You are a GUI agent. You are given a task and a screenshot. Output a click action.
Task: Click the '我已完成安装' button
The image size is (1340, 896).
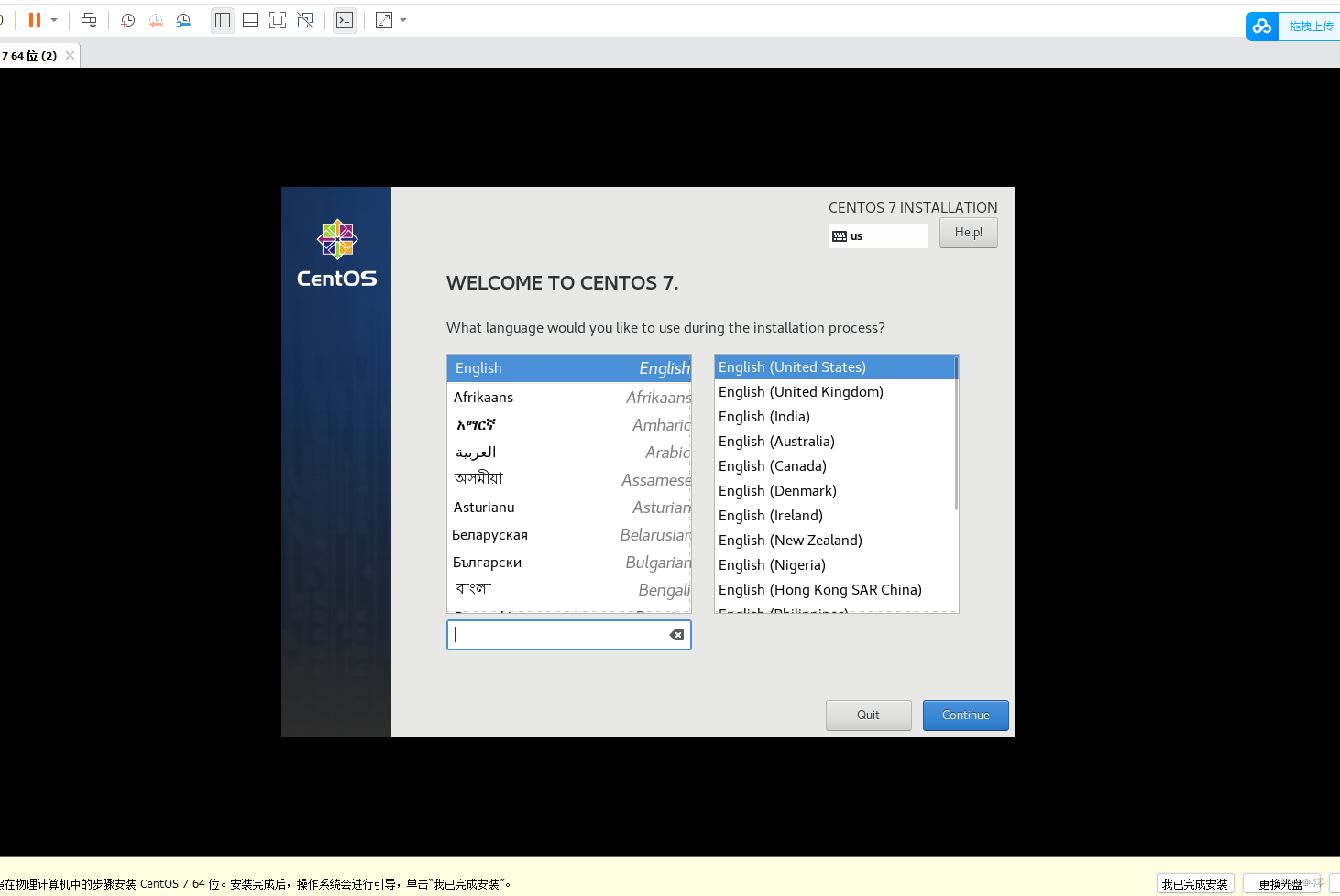[x=1195, y=884]
